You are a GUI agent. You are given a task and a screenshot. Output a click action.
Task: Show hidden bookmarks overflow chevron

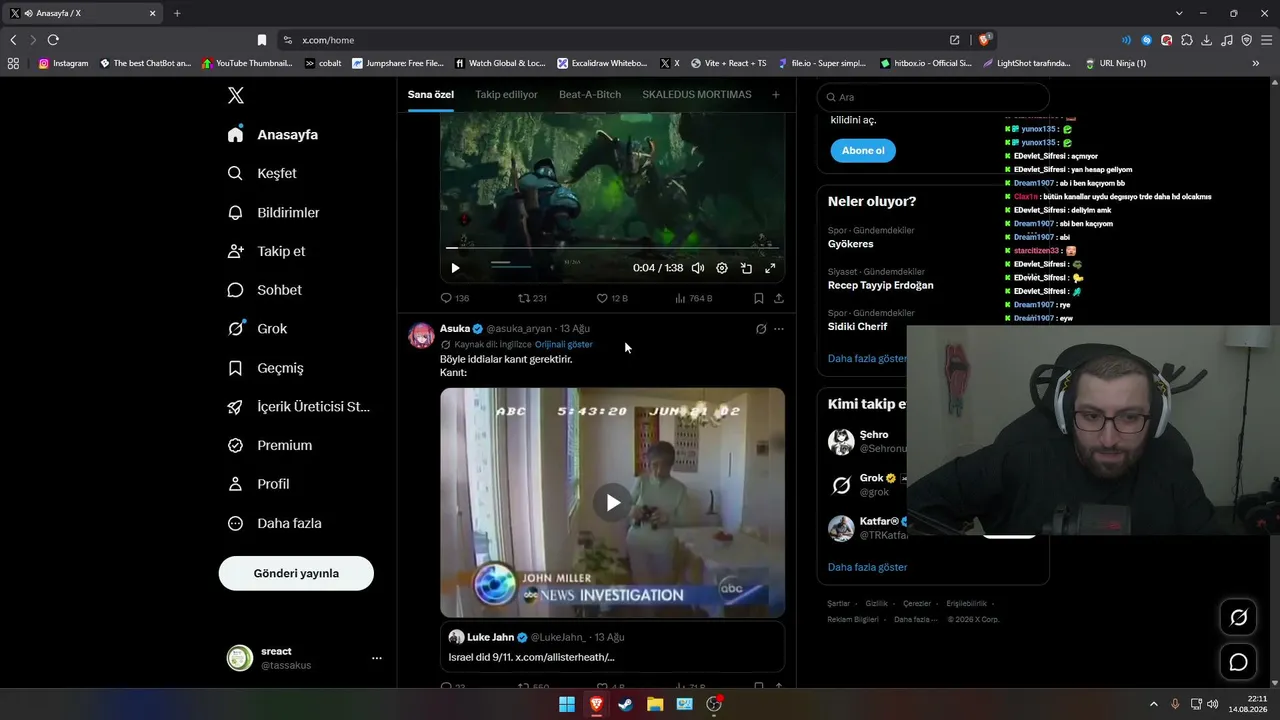point(1256,63)
